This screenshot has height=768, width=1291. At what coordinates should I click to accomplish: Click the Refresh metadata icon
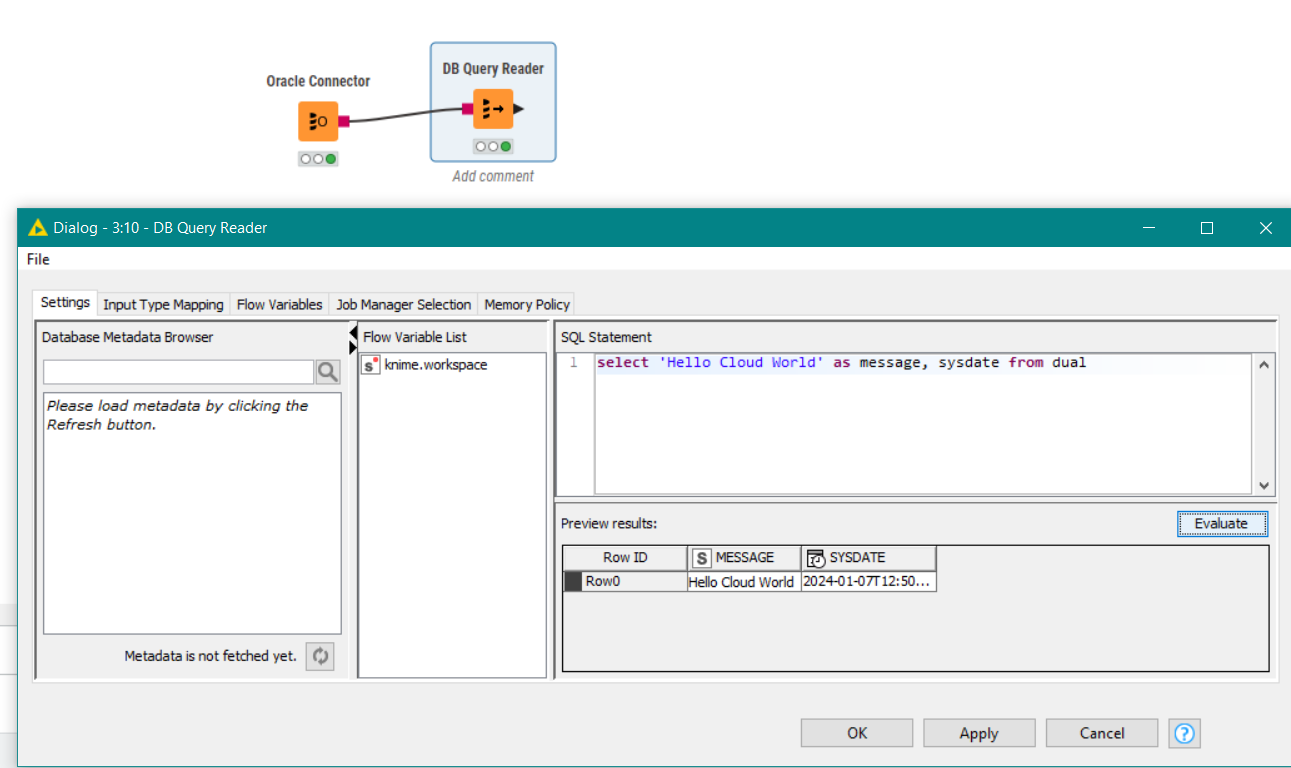click(x=320, y=656)
